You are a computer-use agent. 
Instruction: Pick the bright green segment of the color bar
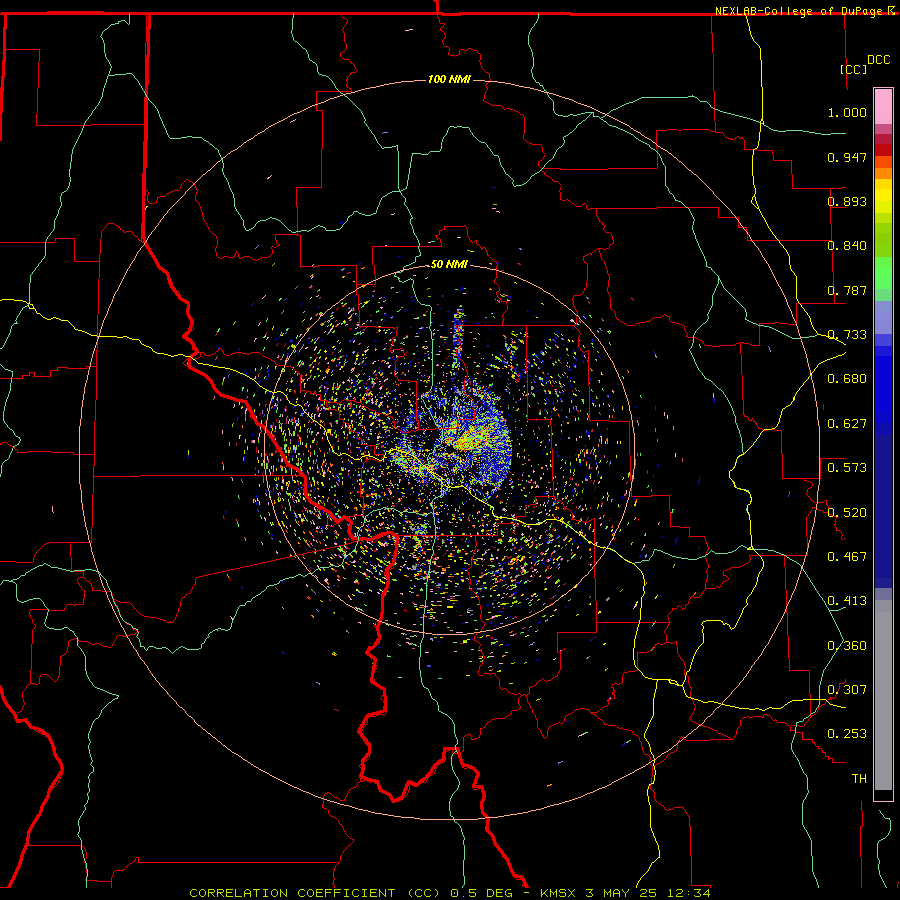883,273
